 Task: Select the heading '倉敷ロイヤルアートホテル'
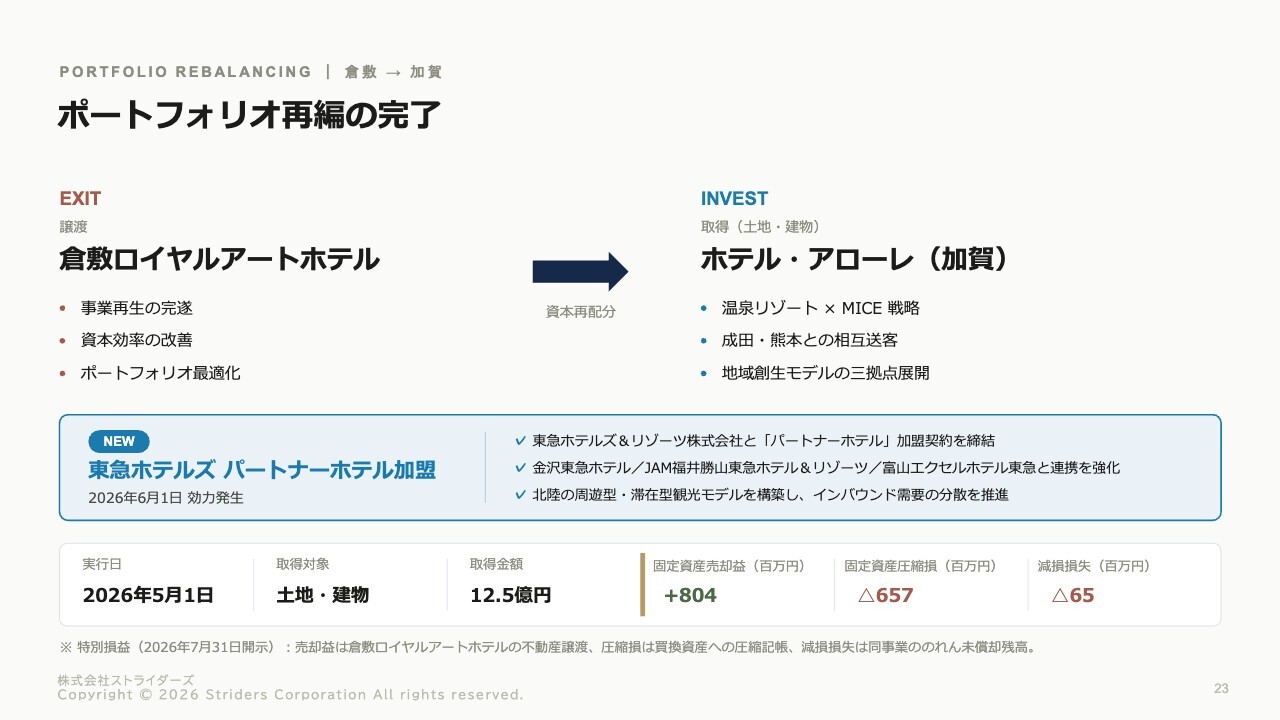(x=219, y=260)
